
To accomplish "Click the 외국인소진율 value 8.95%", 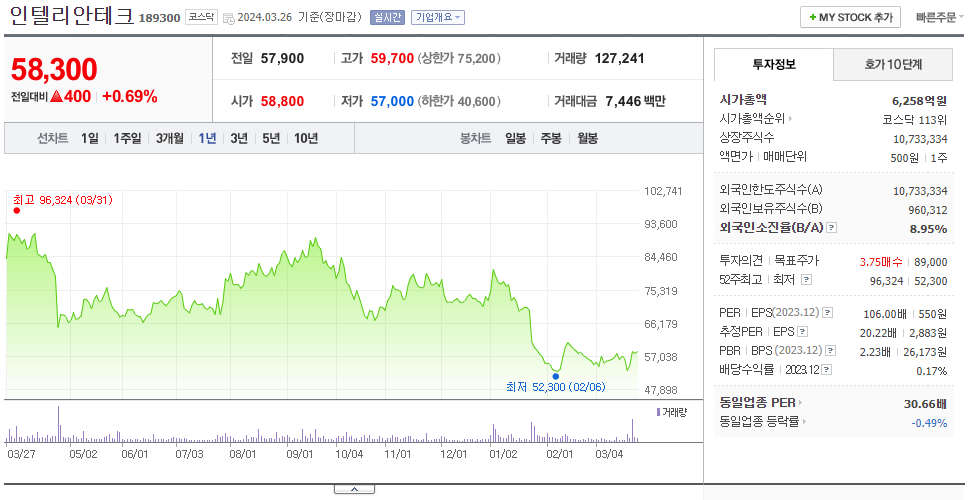I will click(928, 229).
